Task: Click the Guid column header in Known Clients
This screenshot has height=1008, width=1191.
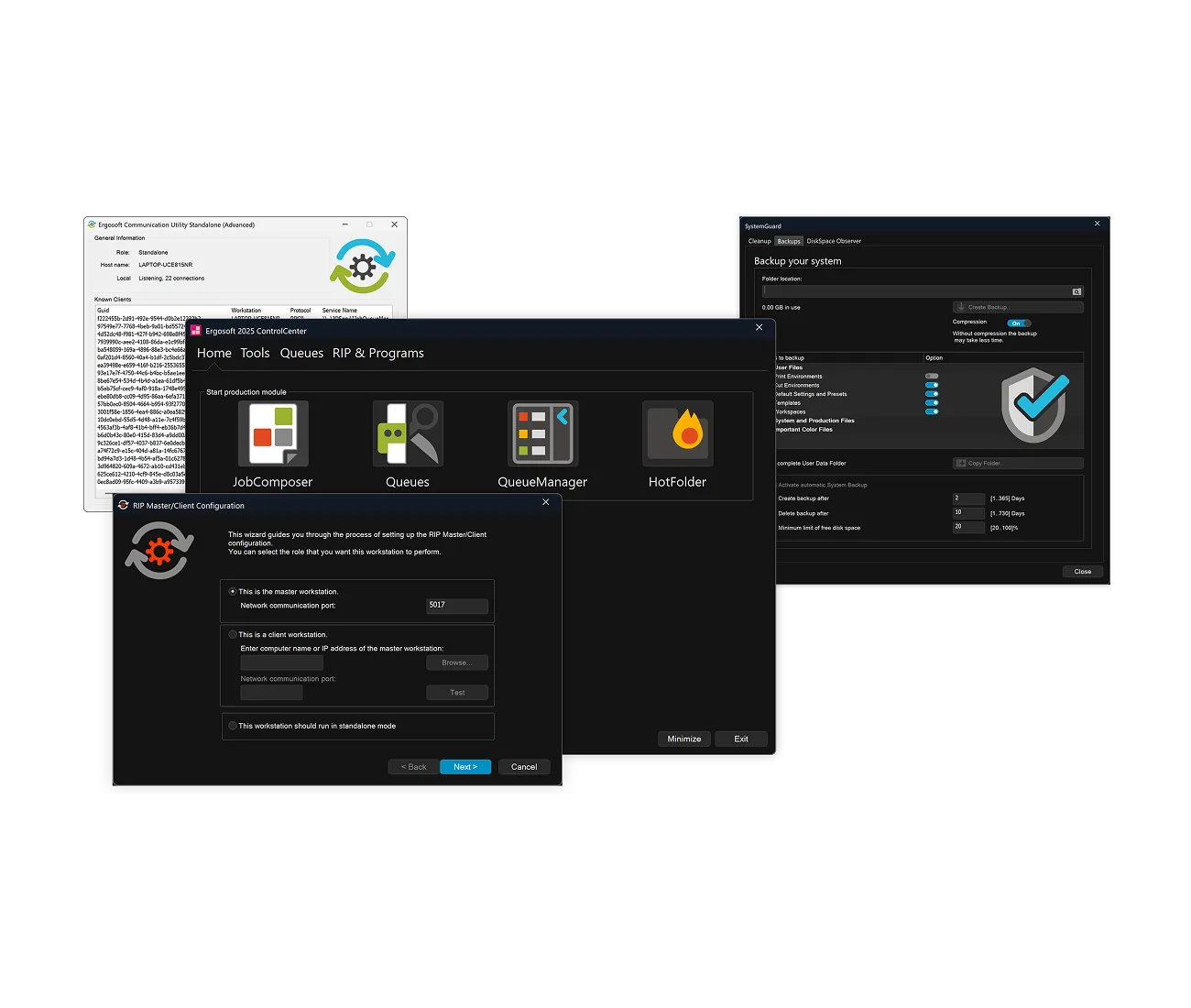Action: point(104,310)
